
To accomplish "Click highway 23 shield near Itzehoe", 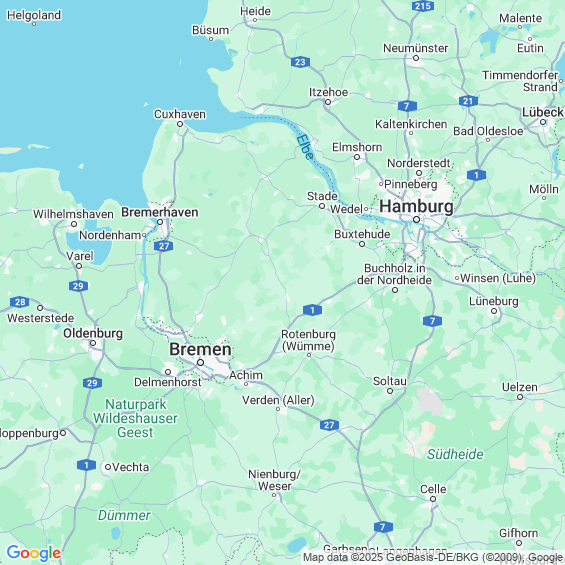I will [x=300, y=62].
